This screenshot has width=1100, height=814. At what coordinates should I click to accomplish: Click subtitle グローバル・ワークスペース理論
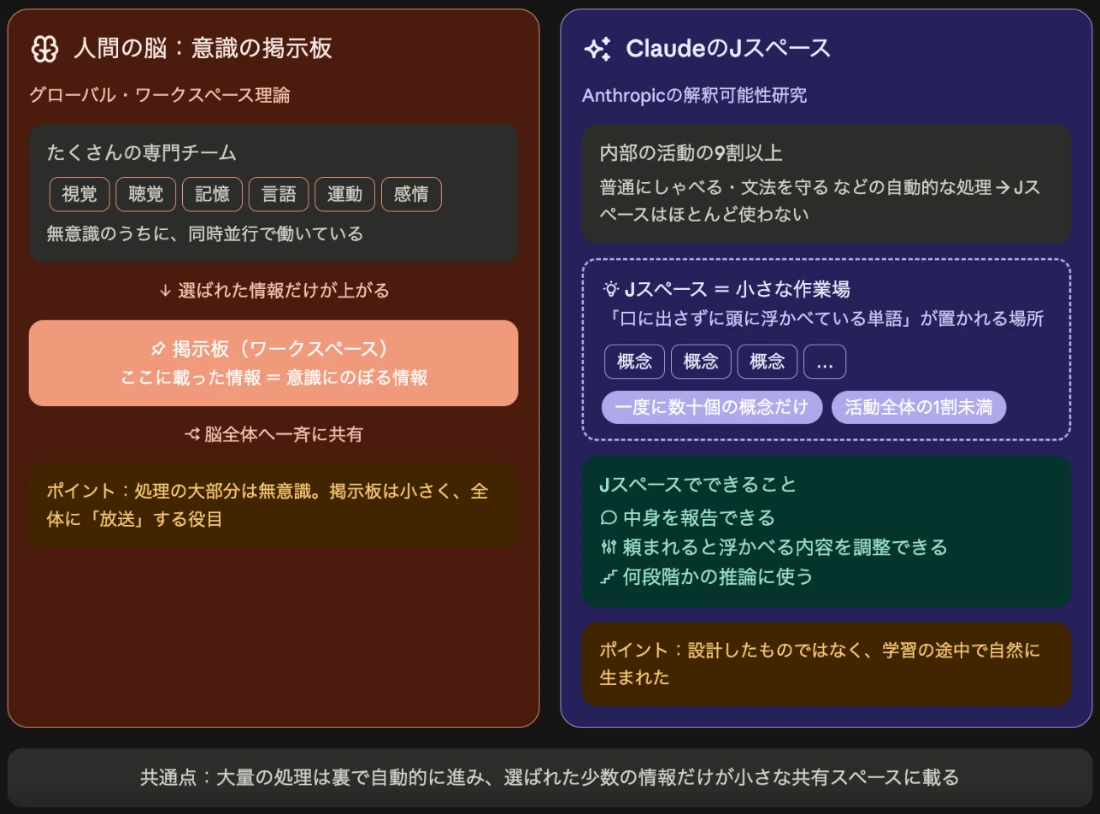(159, 95)
